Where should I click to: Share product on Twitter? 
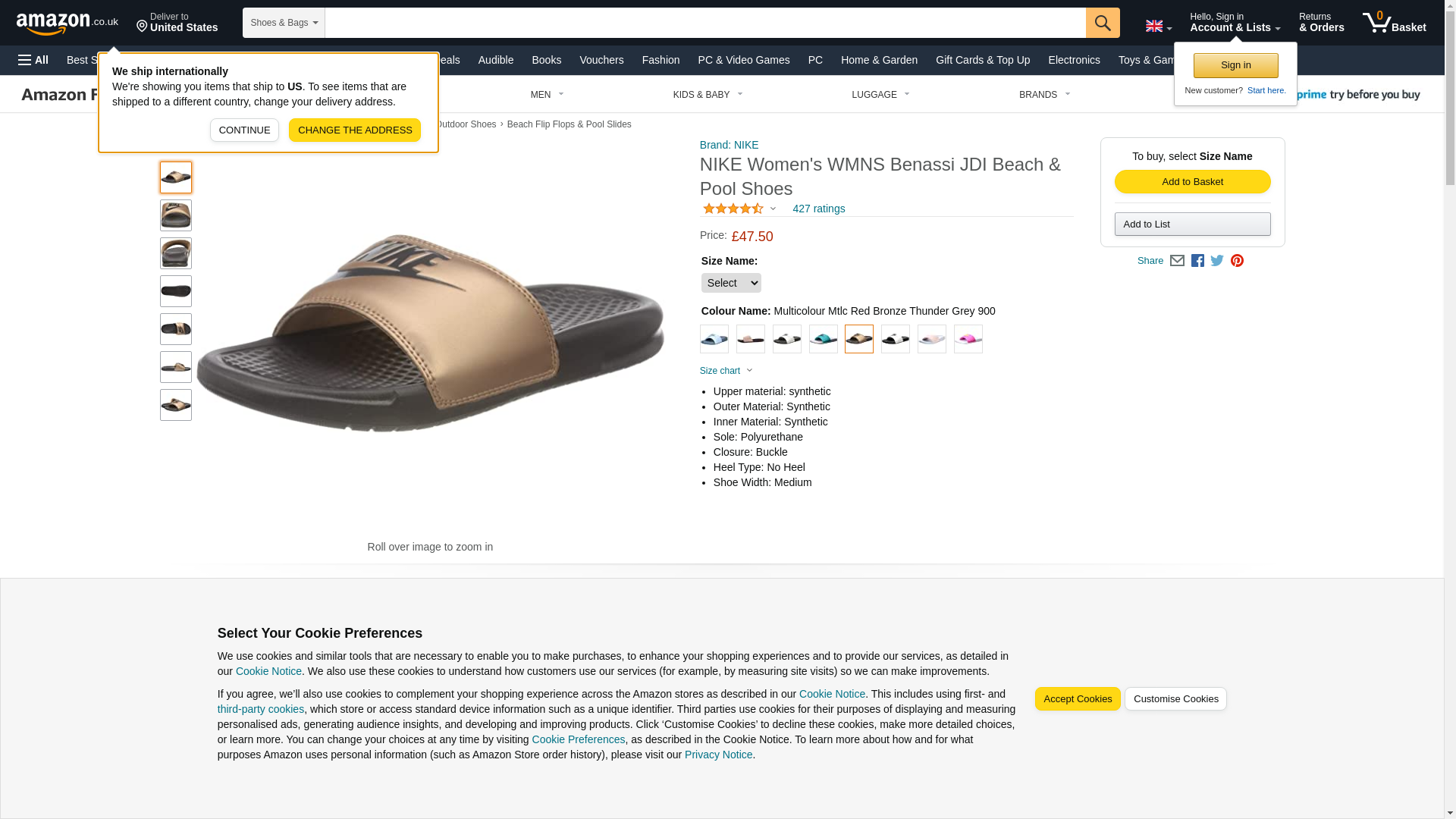click(x=1217, y=261)
